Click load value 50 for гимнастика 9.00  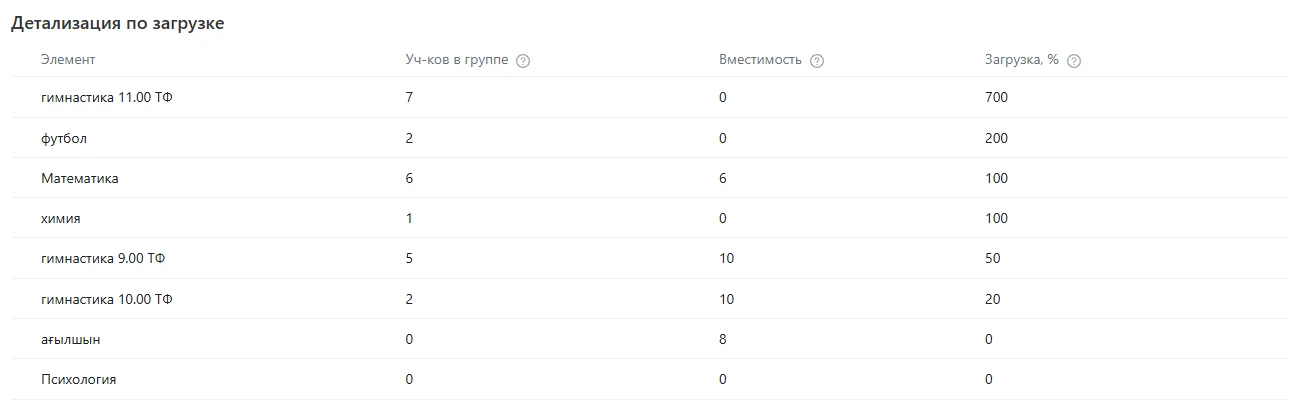993,258
